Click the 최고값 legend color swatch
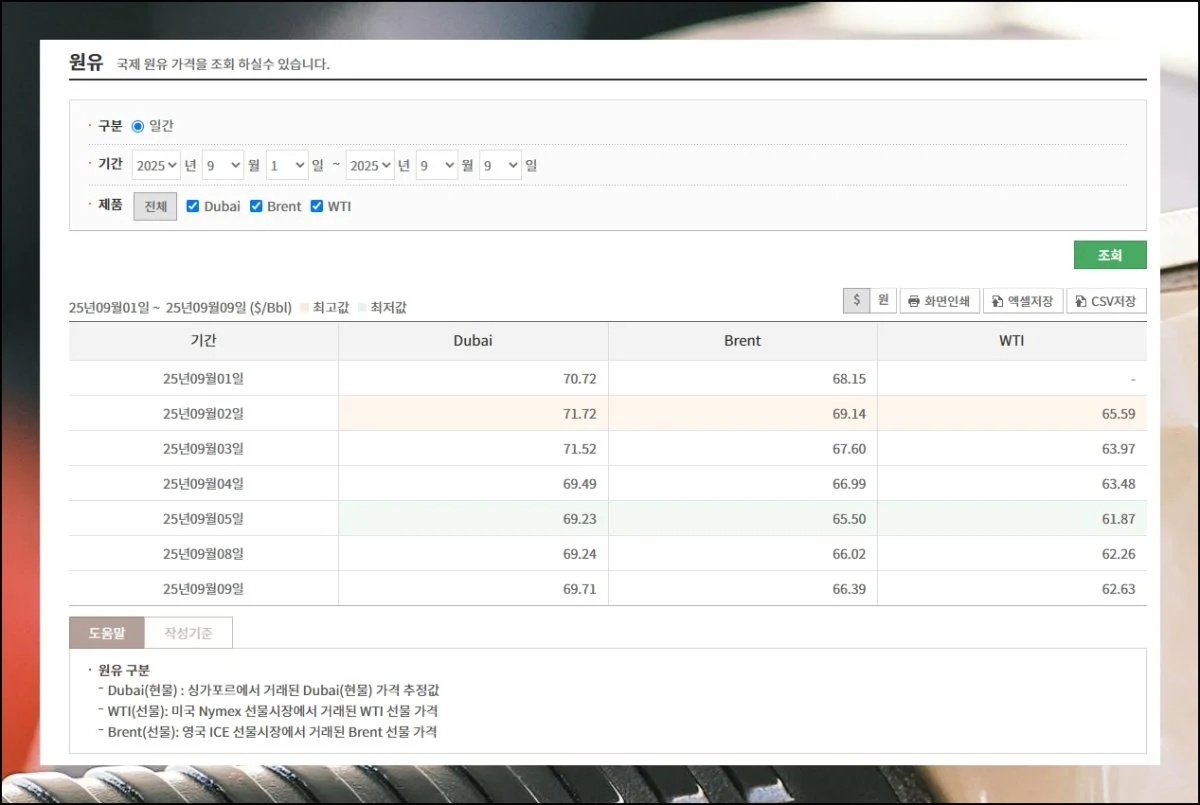The image size is (1200, 805). [305, 308]
